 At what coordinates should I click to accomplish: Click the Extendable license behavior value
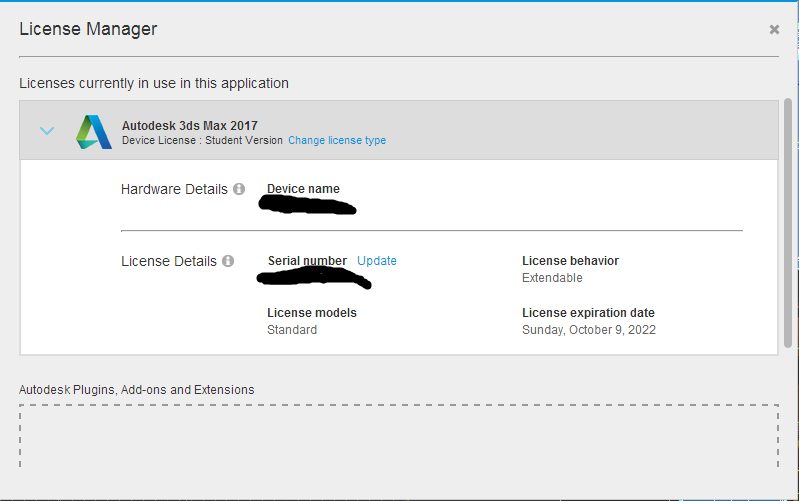click(552, 278)
